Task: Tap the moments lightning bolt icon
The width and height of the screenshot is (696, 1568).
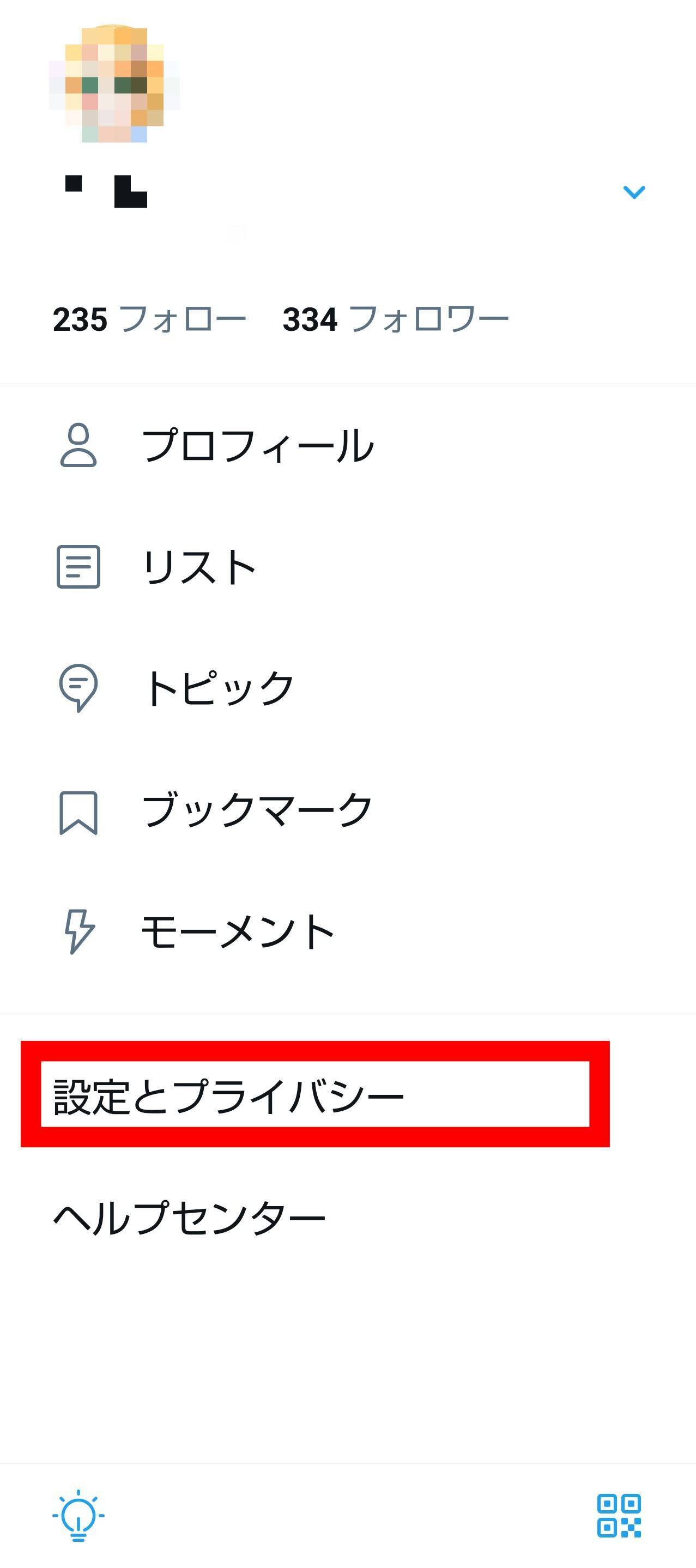Action: click(x=80, y=931)
